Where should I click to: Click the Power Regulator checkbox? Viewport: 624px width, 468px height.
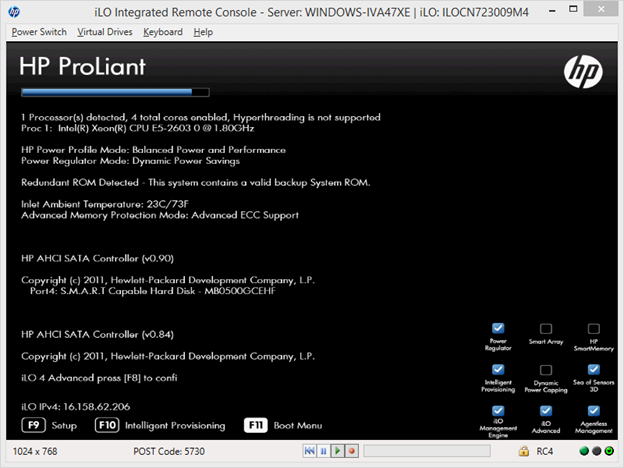[x=498, y=328]
